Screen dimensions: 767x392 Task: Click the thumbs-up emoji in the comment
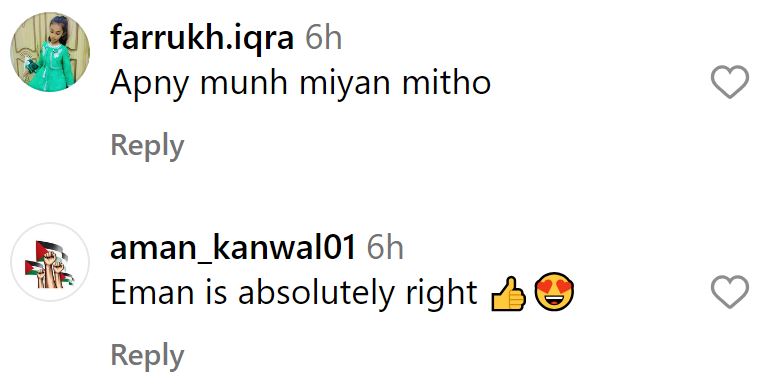508,293
